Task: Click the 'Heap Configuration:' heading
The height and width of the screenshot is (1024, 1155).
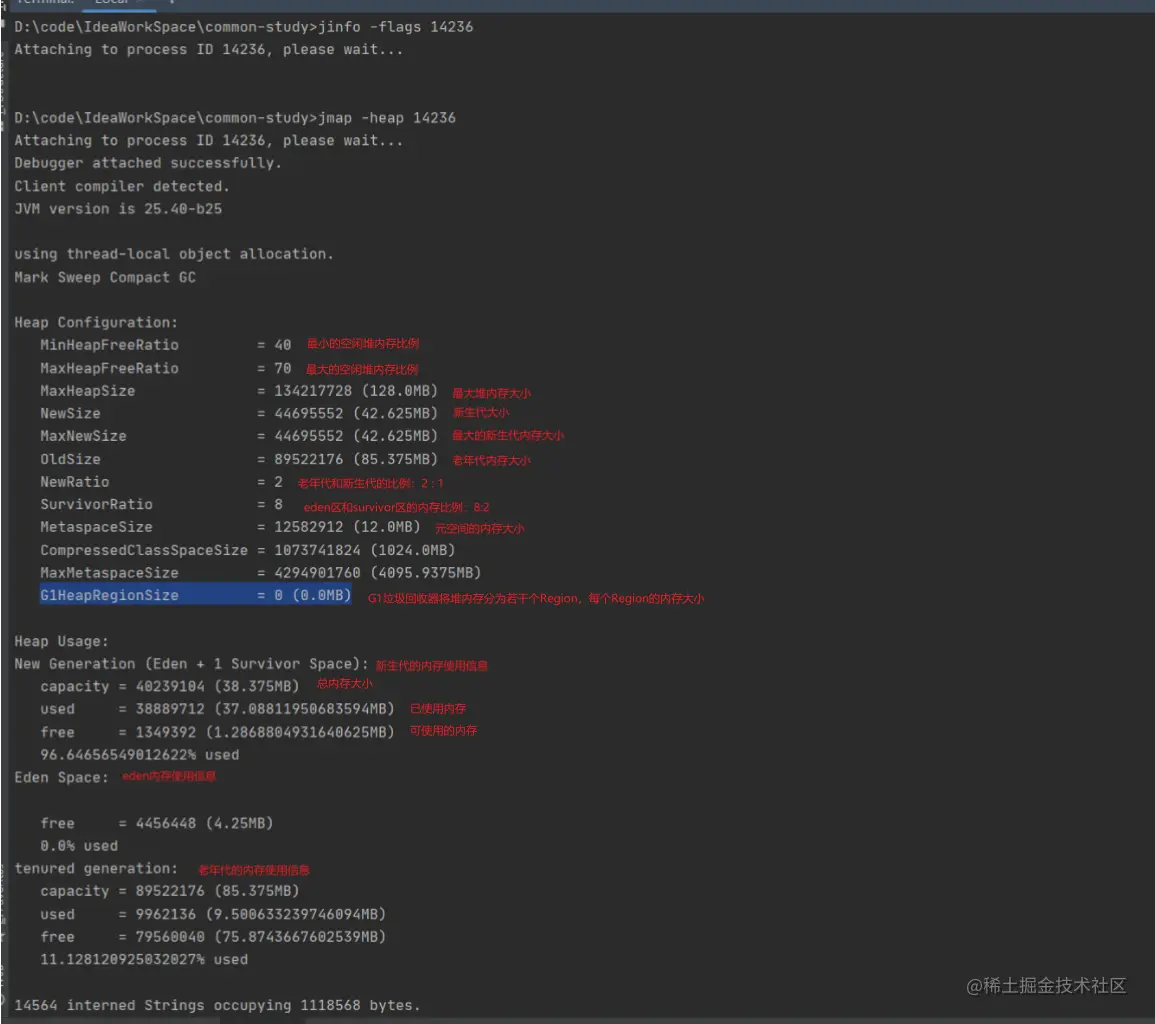Action: tap(96, 323)
